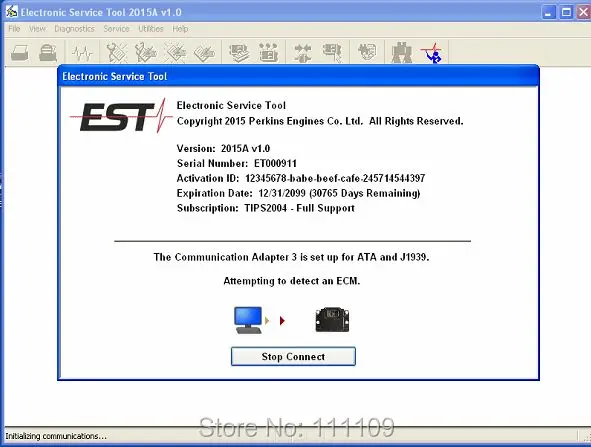Open Logged Diagnostic Codes toolbar icon
The image size is (591, 447).
click(x=145, y=52)
